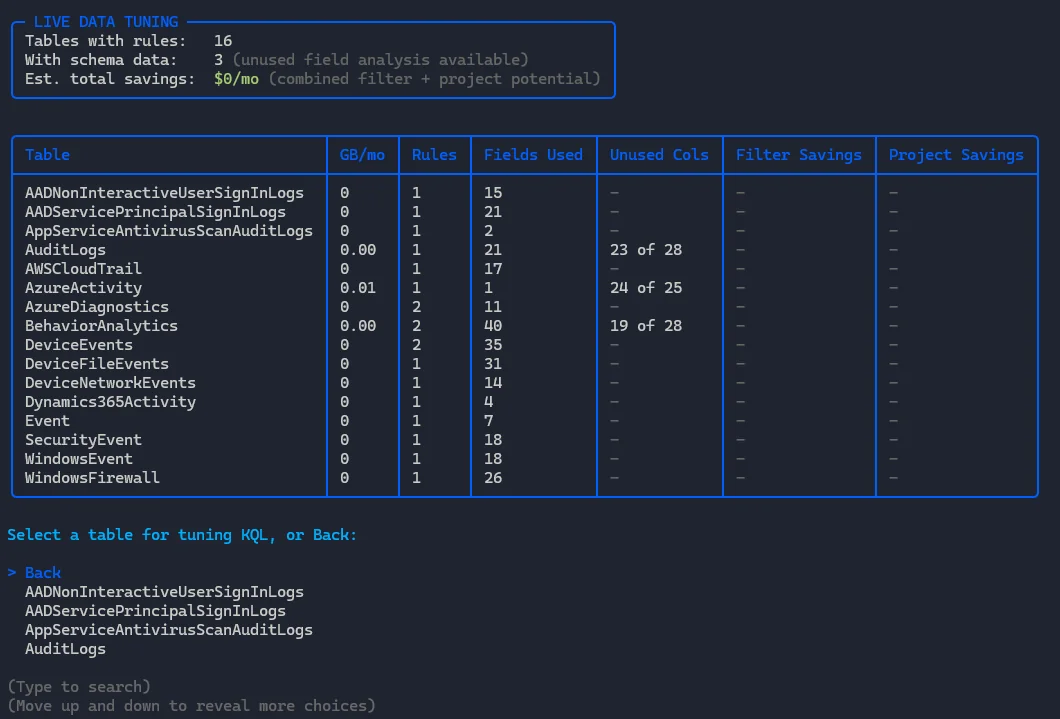Click the Rules column header
1060x719 pixels.
point(434,155)
